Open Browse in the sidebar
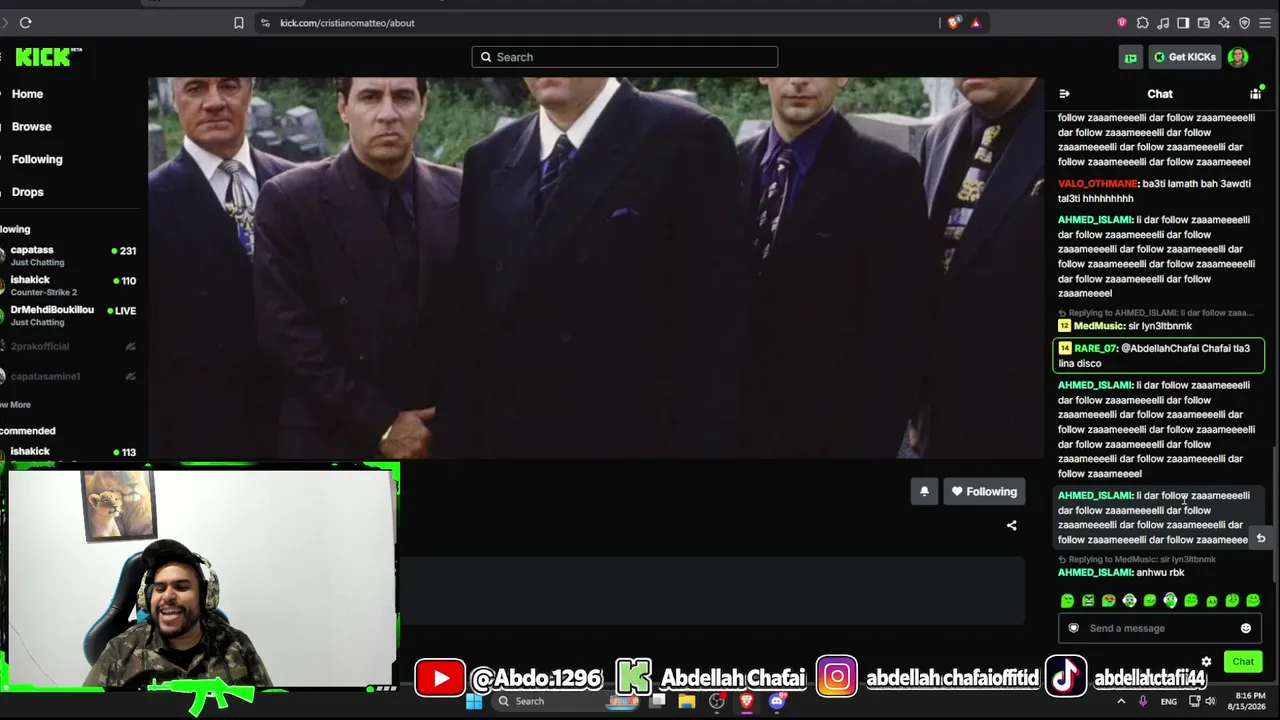Viewport: 1280px width, 720px height. pos(31,127)
